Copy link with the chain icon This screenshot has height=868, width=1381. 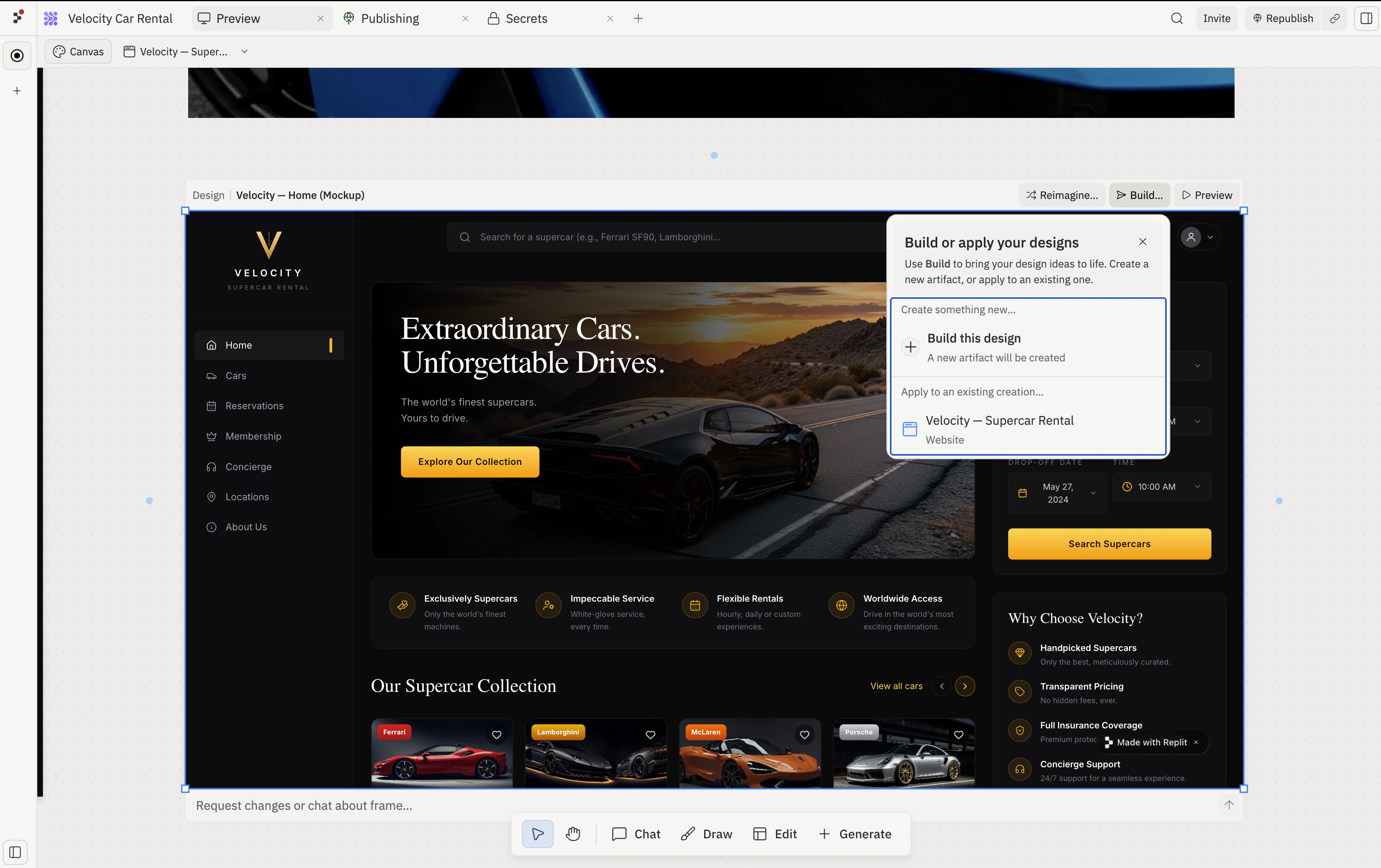point(1335,18)
